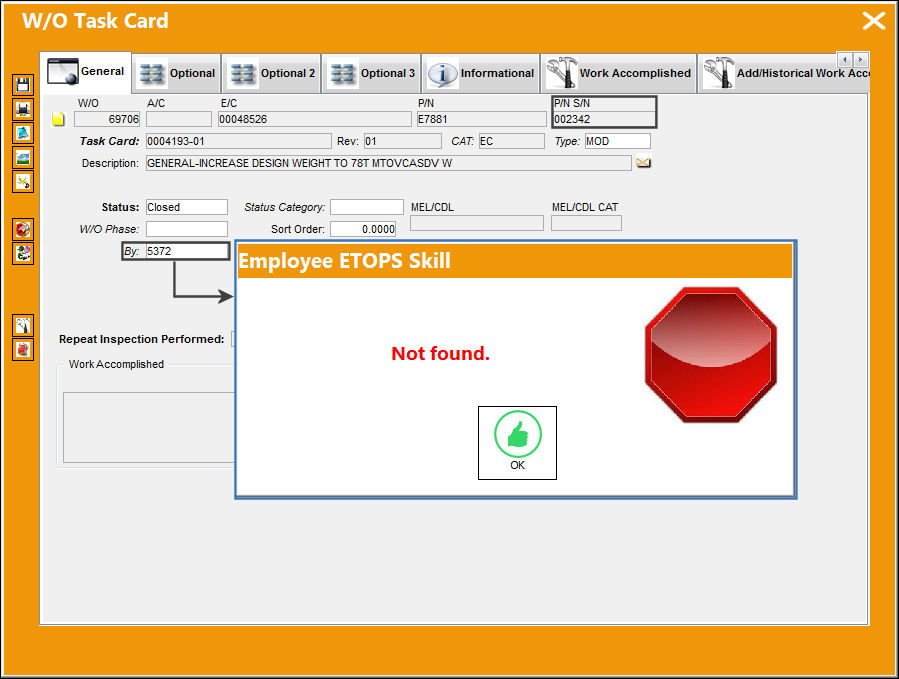Close the W/O Task Card window

874,21
